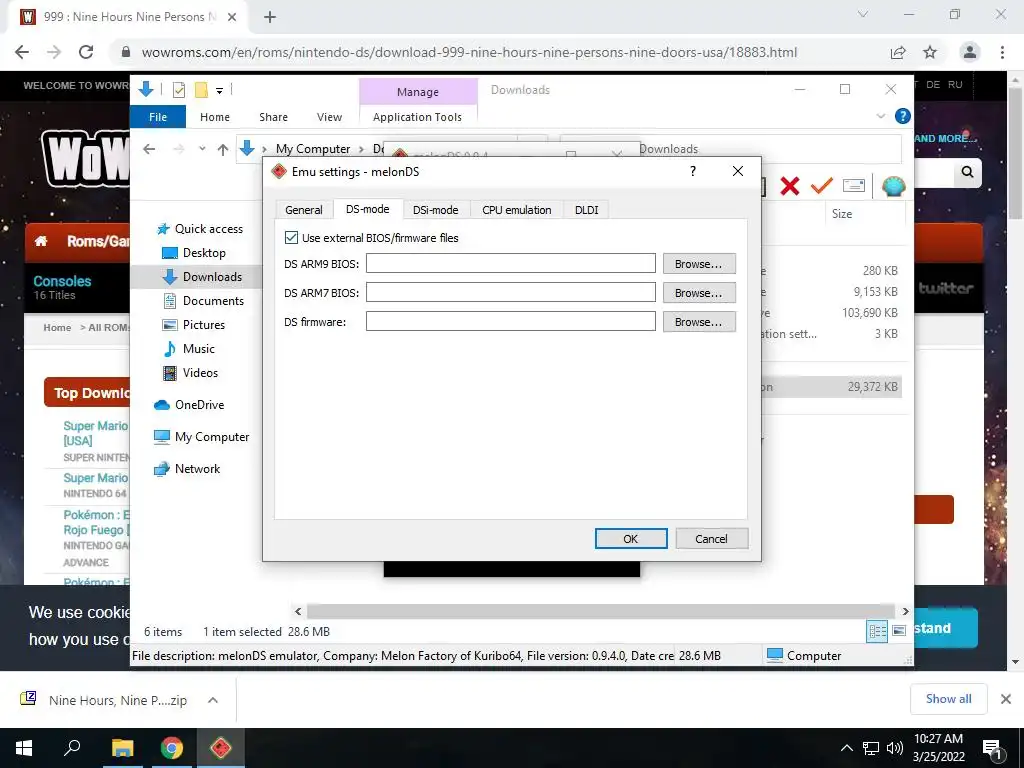Click the DS ARM7 BIOS path field
The height and width of the screenshot is (768, 1024).
[511, 292]
